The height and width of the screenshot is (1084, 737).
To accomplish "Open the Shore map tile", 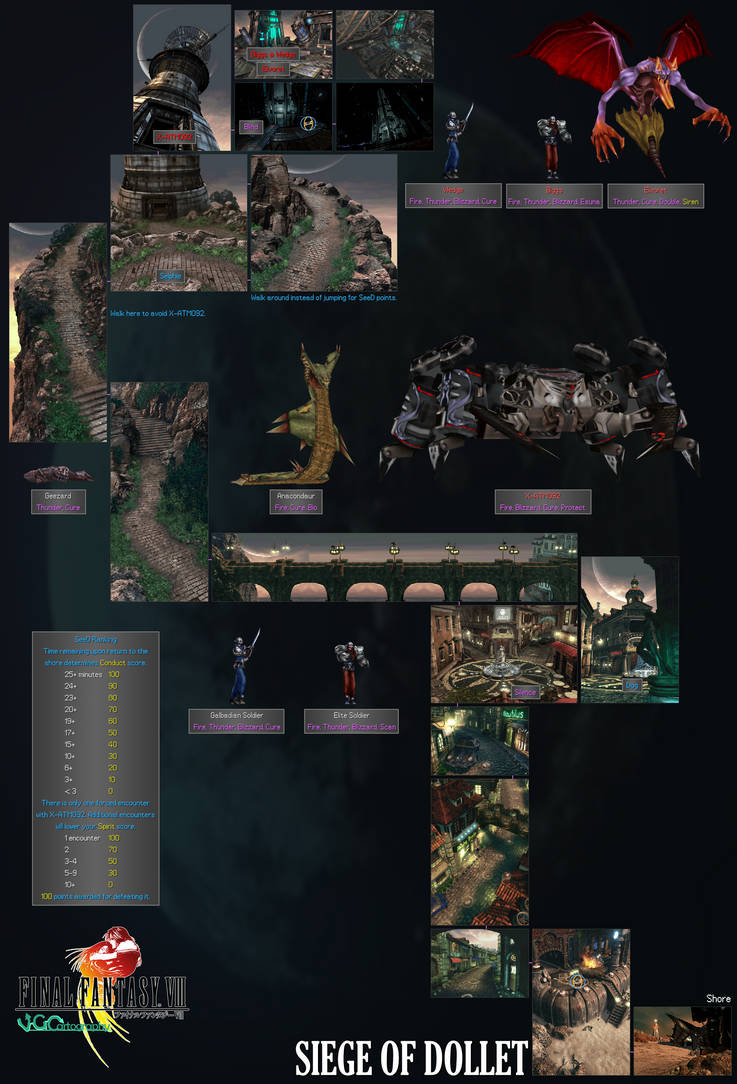I will pyautogui.click(x=682, y=1040).
